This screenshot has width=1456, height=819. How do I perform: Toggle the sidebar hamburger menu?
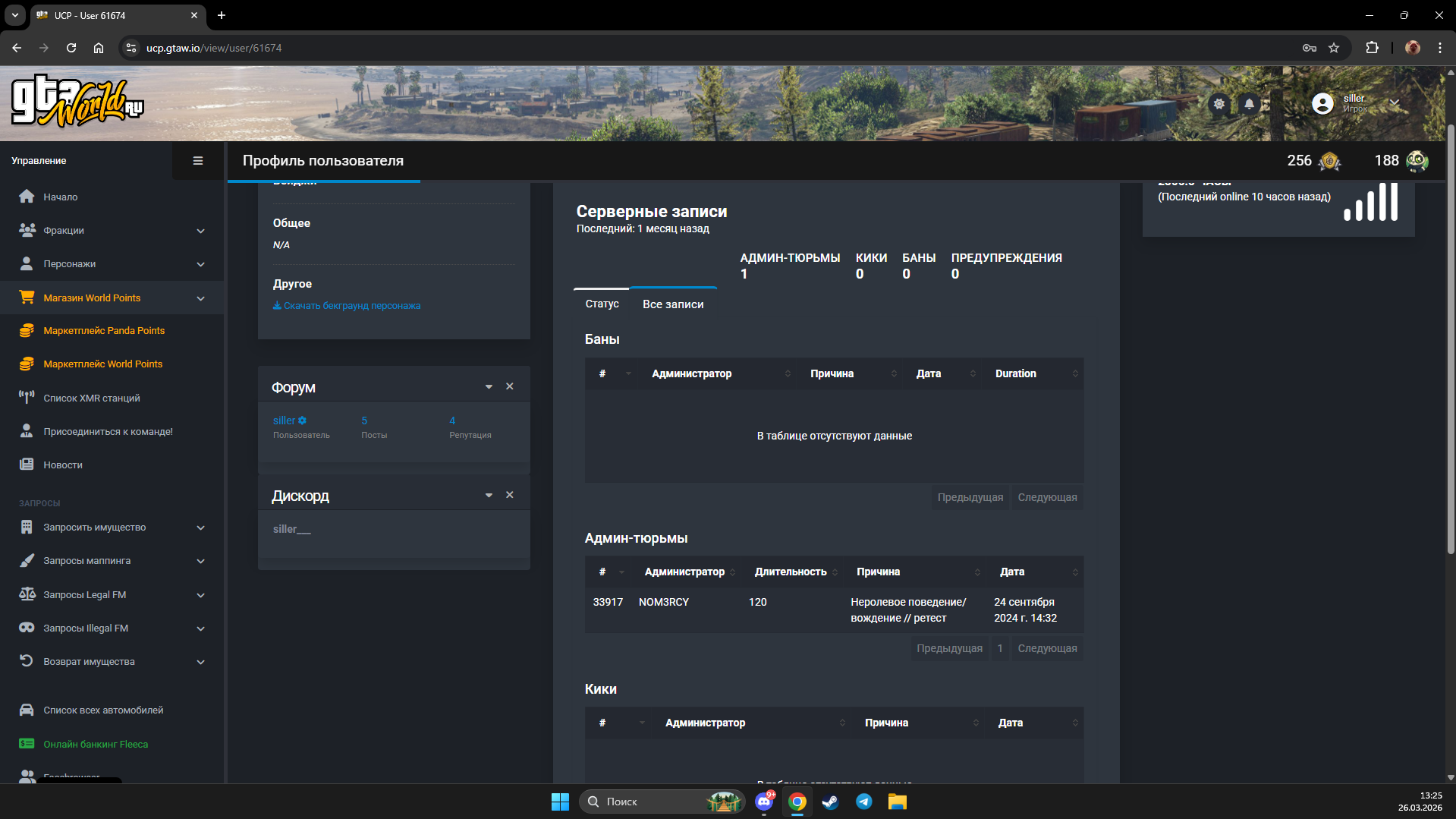pos(198,161)
